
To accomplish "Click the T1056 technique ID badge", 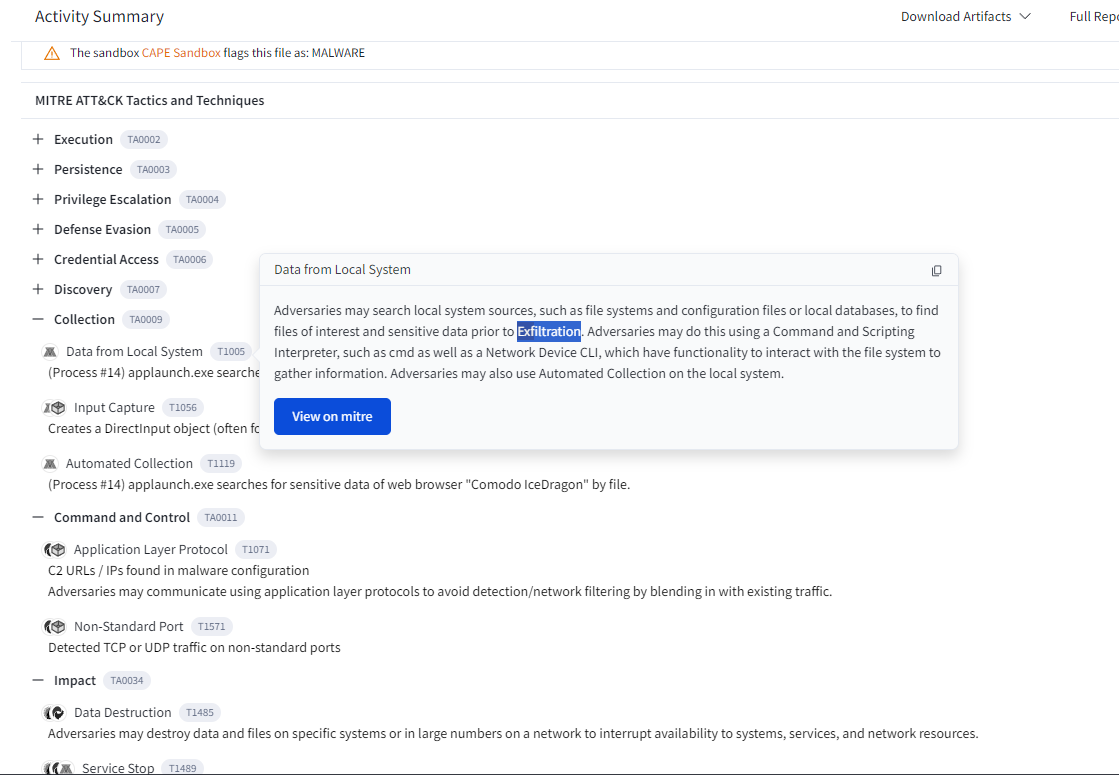I will click(183, 407).
